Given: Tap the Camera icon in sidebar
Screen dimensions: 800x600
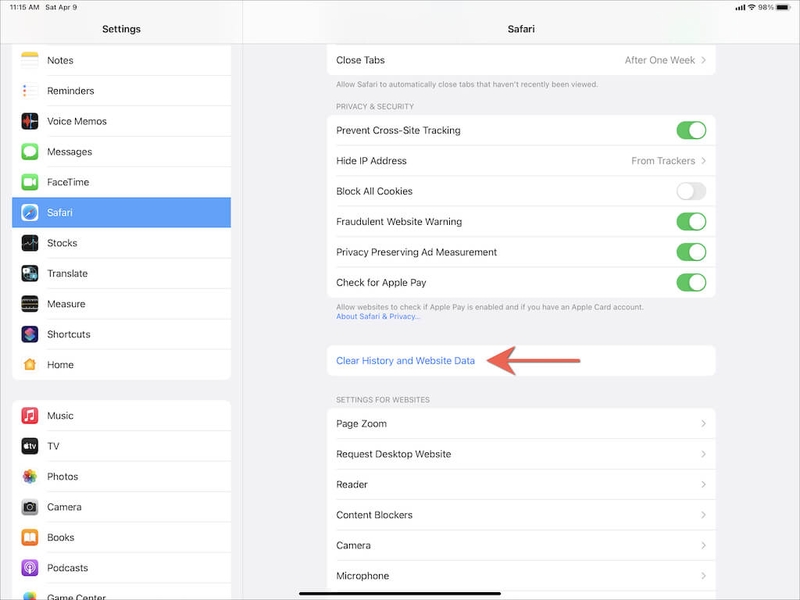Looking at the screenshot, I should 30,507.
